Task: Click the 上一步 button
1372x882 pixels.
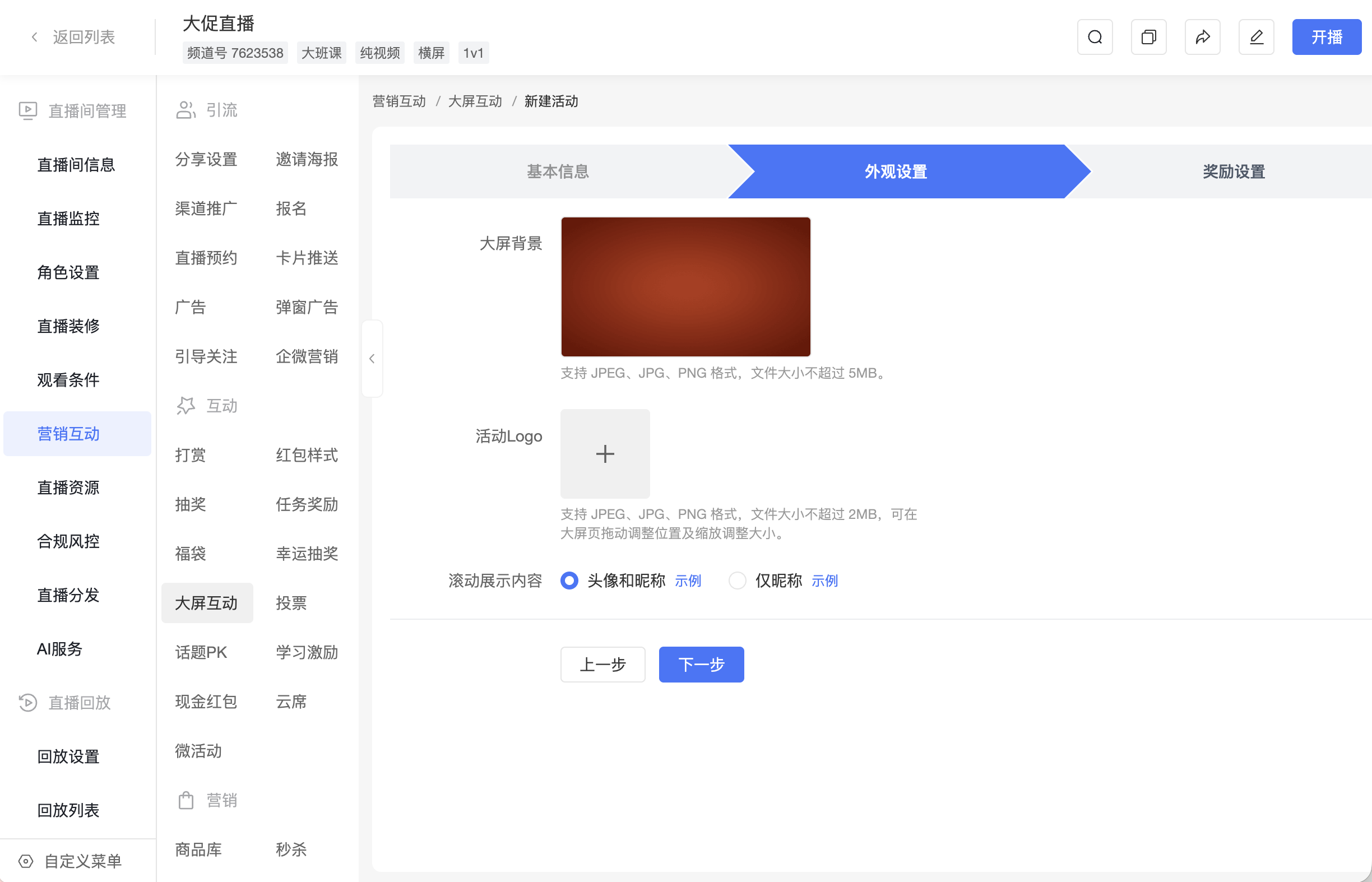Action: 602,665
